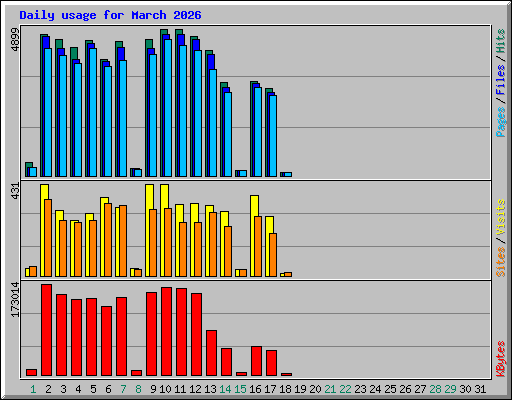
Task: Click day label 13 on the x-axis
Action: tap(210, 389)
